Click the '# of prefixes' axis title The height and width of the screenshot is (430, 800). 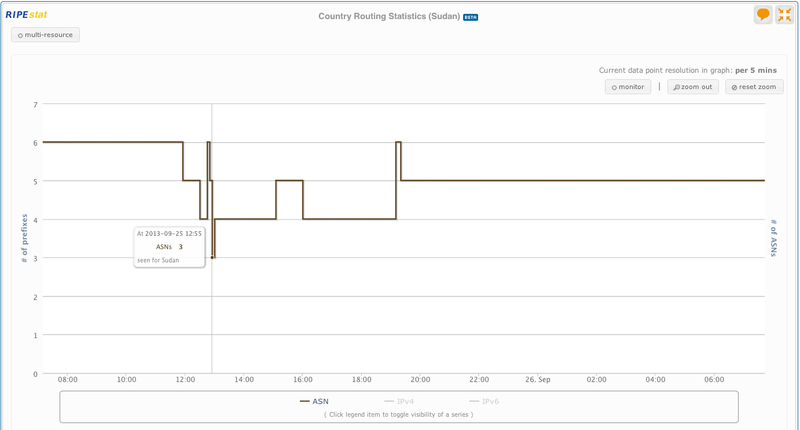(25, 238)
